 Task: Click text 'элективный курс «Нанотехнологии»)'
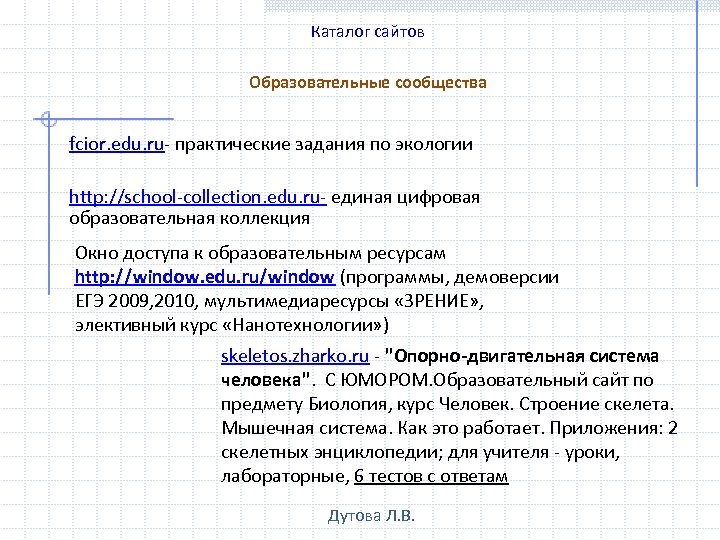(232, 325)
